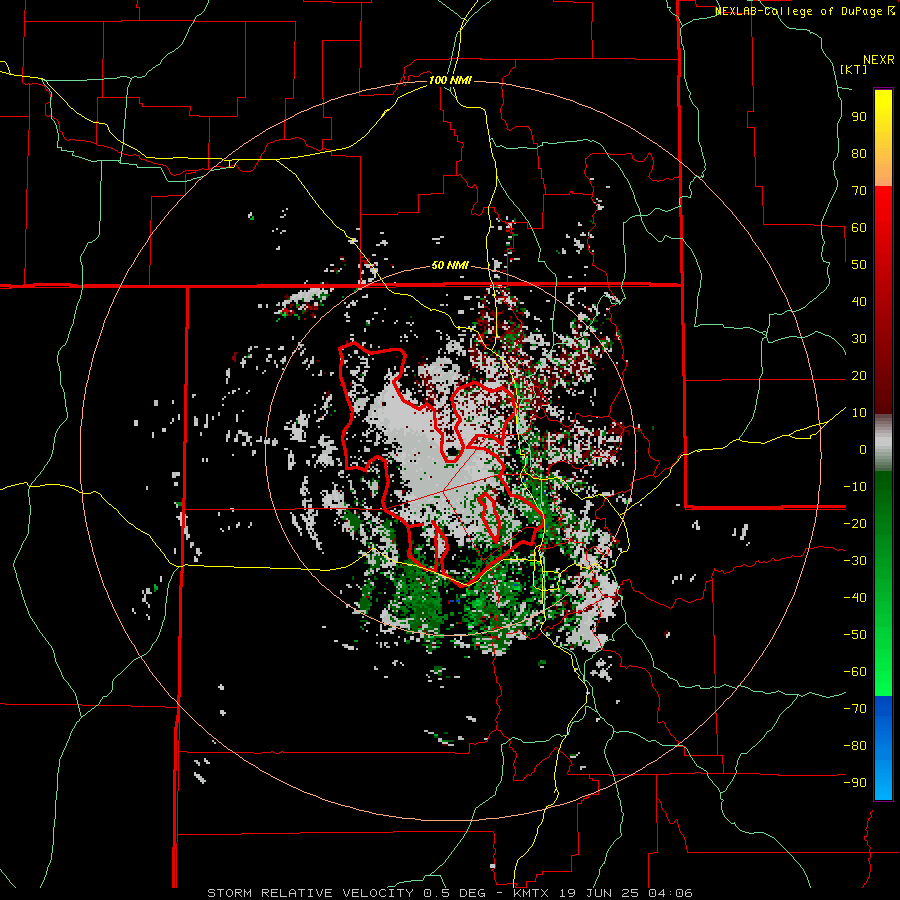The width and height of the screenshot is (900, 900).
Task: Click the positive 30 scale value
Action: [859, 339]
